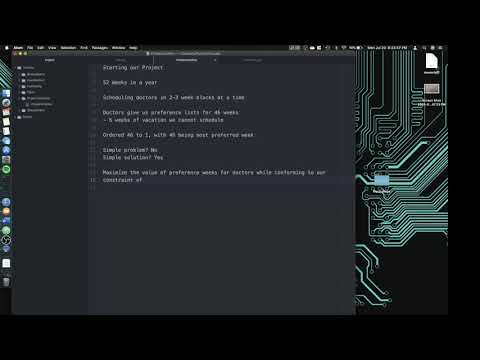The height and width of the screenshot is (360, 480).
Task: Place cursor in 'Scheduling doctors in 2-3 week blocks' line
Action: click(x=173, y=98)
